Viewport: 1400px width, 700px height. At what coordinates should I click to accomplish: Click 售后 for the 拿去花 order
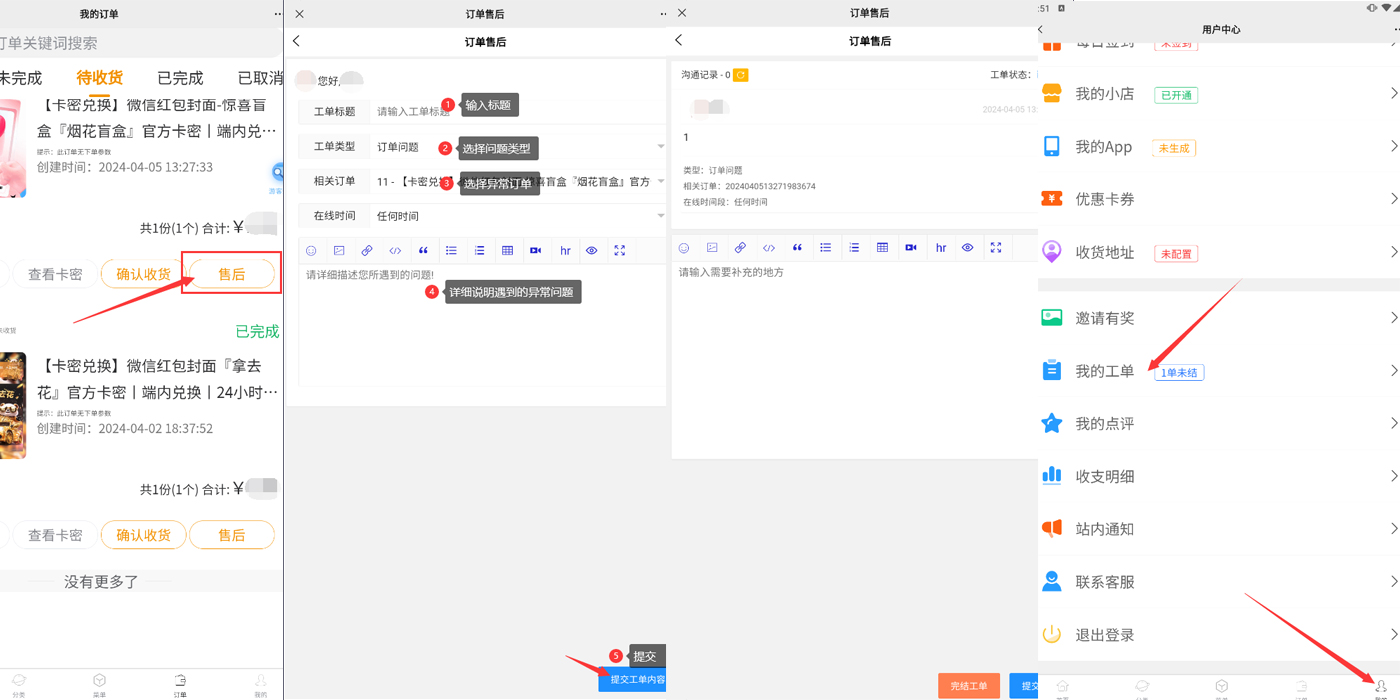tap(232, 535)
